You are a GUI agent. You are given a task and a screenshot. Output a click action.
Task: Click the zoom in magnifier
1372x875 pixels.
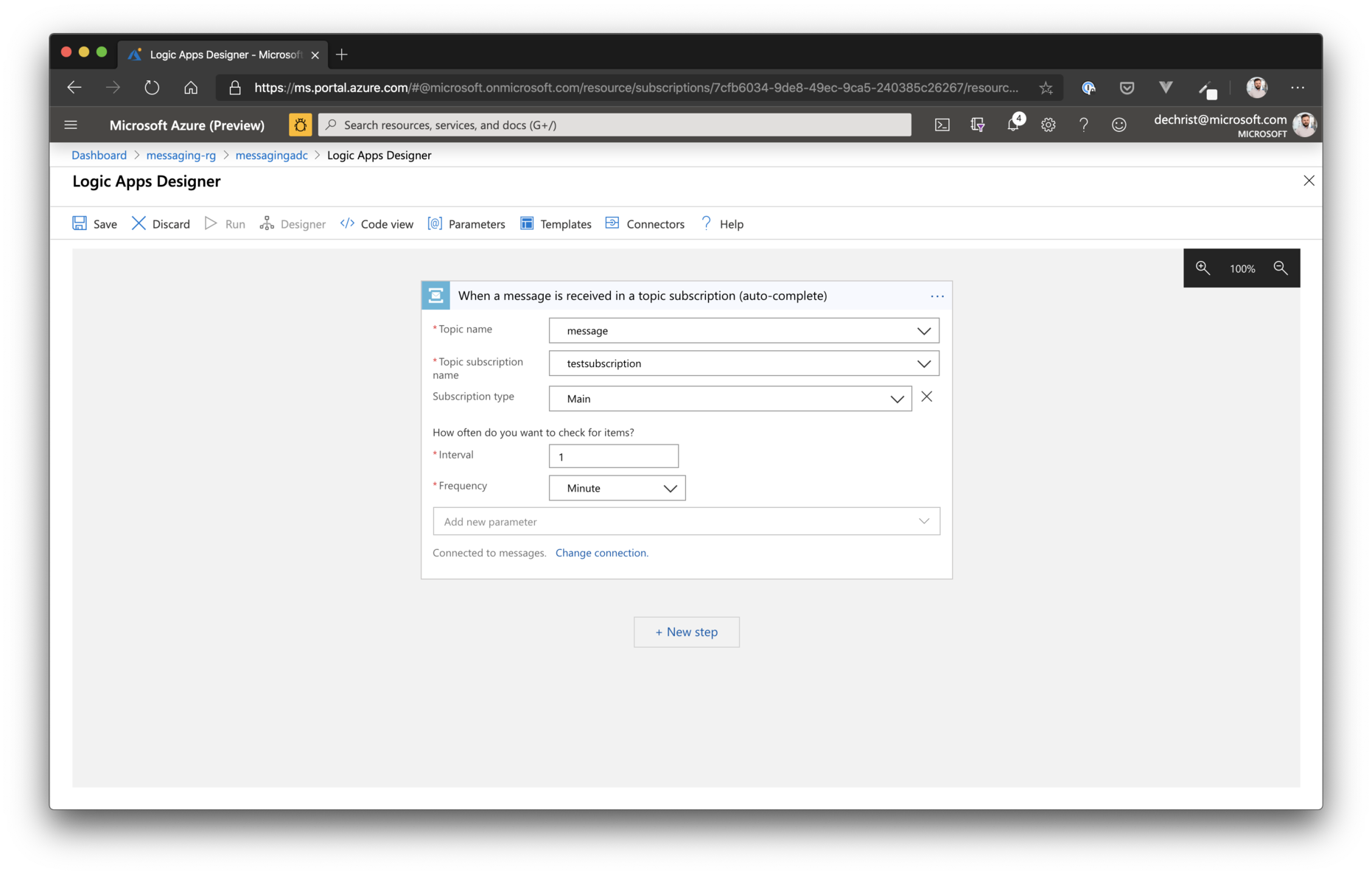(x=1203, y=268)
